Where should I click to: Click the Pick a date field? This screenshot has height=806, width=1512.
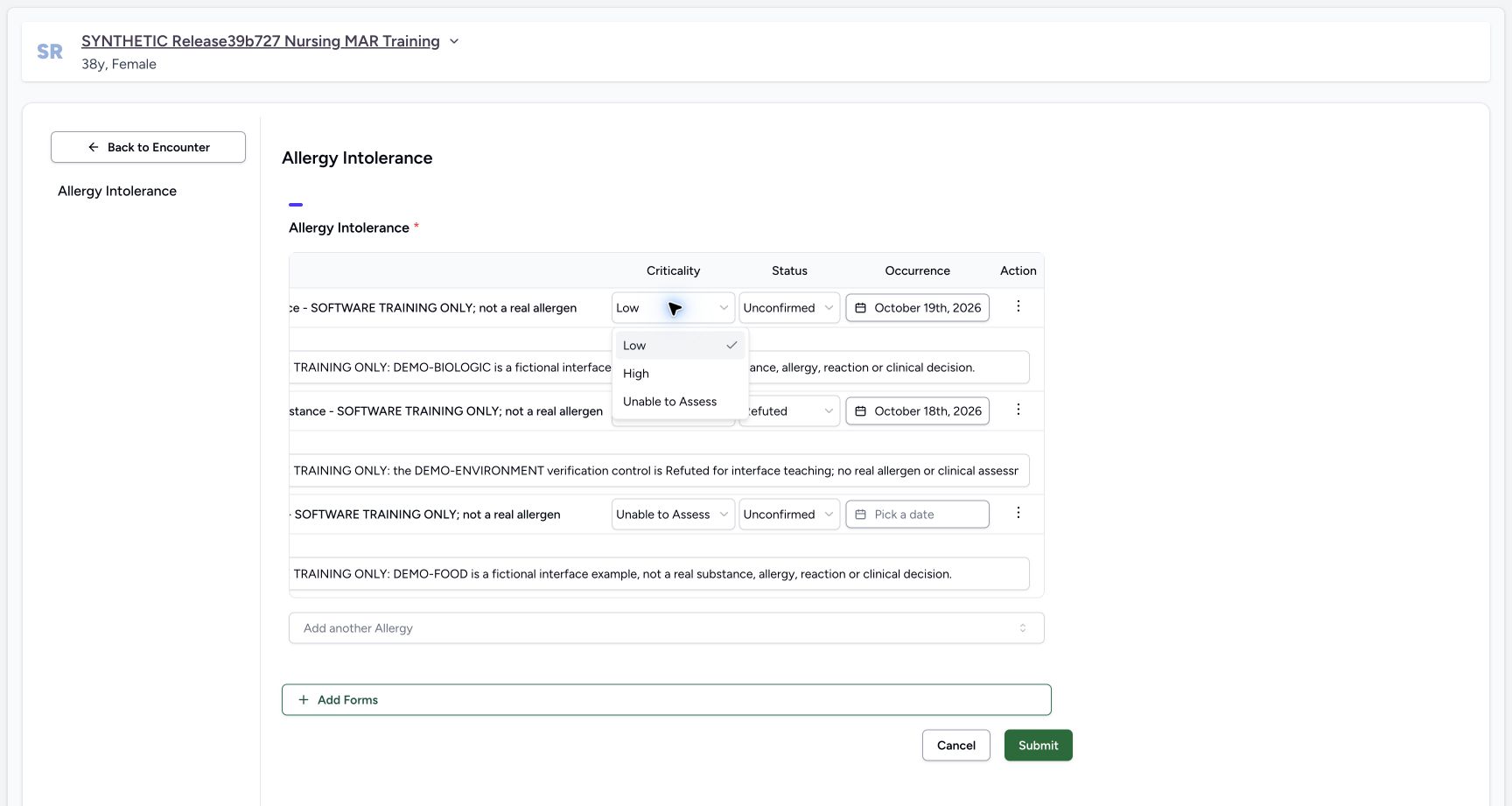(917, 514)
